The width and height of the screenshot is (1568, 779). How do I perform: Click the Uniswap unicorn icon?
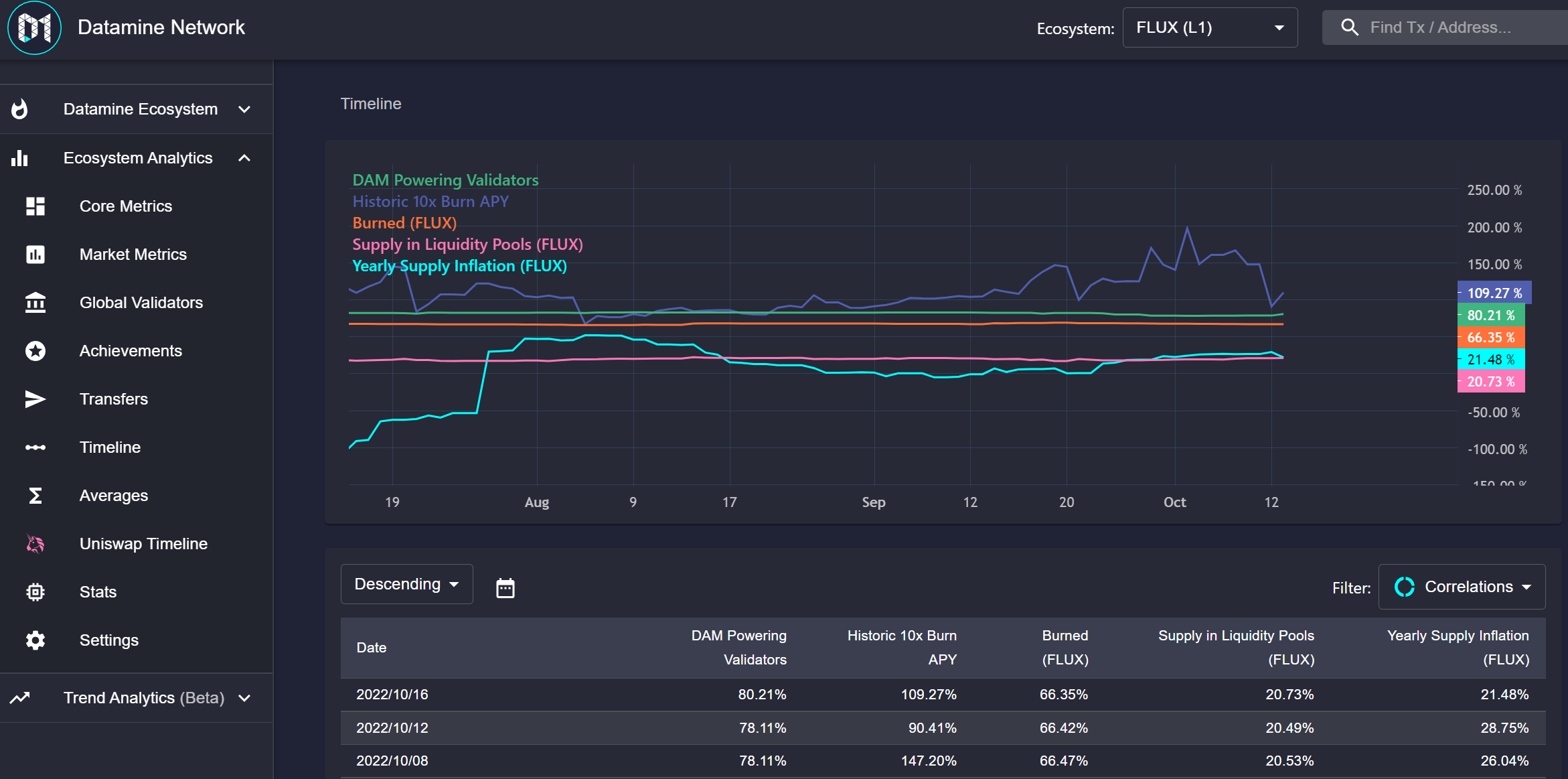tap(35, 544)
